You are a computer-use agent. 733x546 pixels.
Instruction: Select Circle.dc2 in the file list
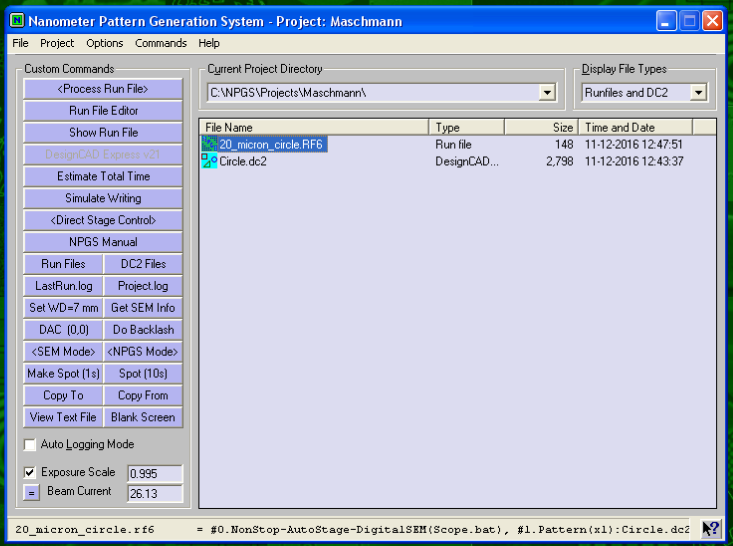point(243,161)
